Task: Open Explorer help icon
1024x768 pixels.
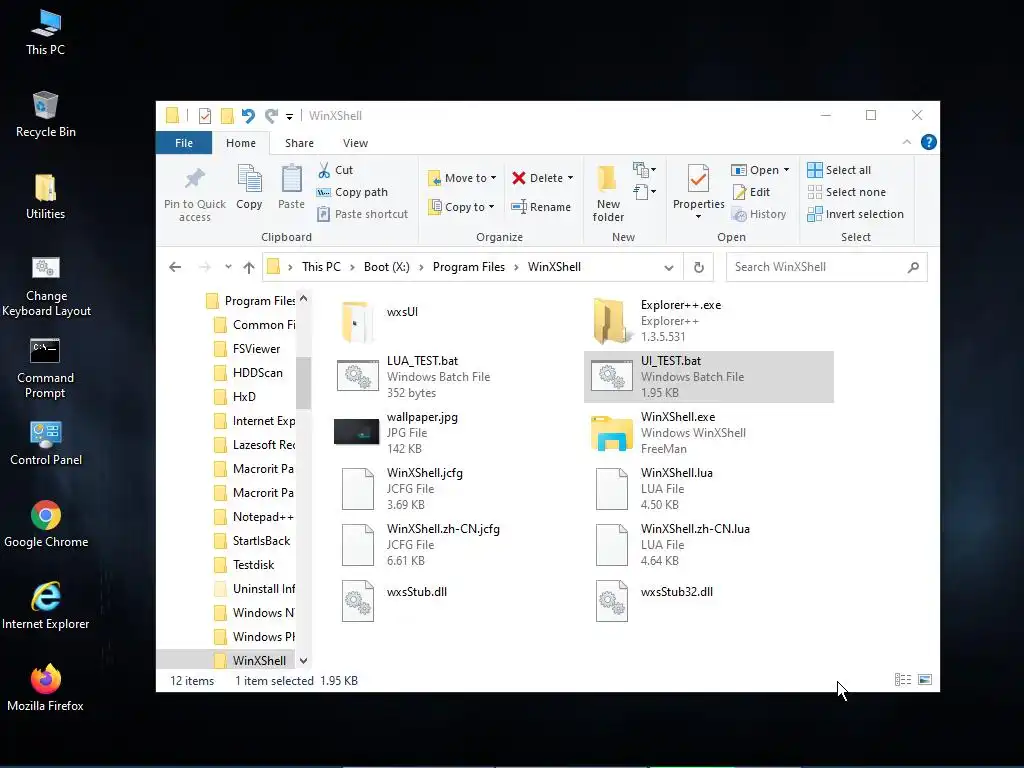Action: 929,142
